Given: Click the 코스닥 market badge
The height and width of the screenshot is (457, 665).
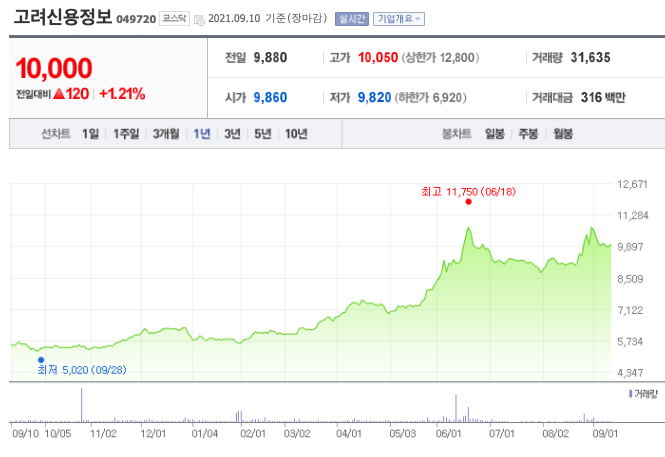Looking at the screenshot, I should tap(174, 19).
